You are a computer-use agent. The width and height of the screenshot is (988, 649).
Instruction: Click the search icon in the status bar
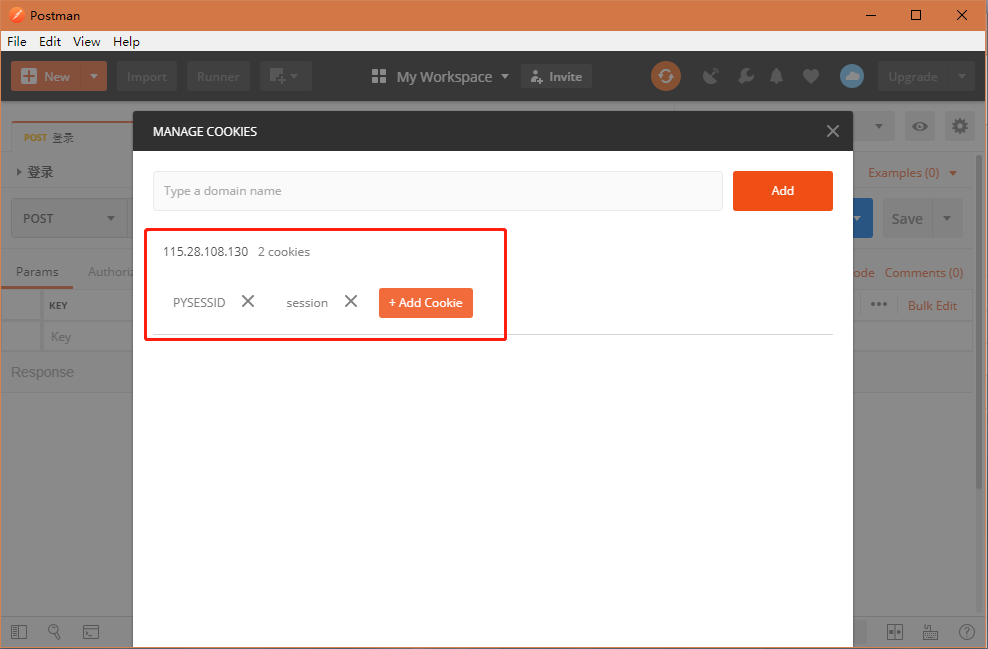pos(55,631)
